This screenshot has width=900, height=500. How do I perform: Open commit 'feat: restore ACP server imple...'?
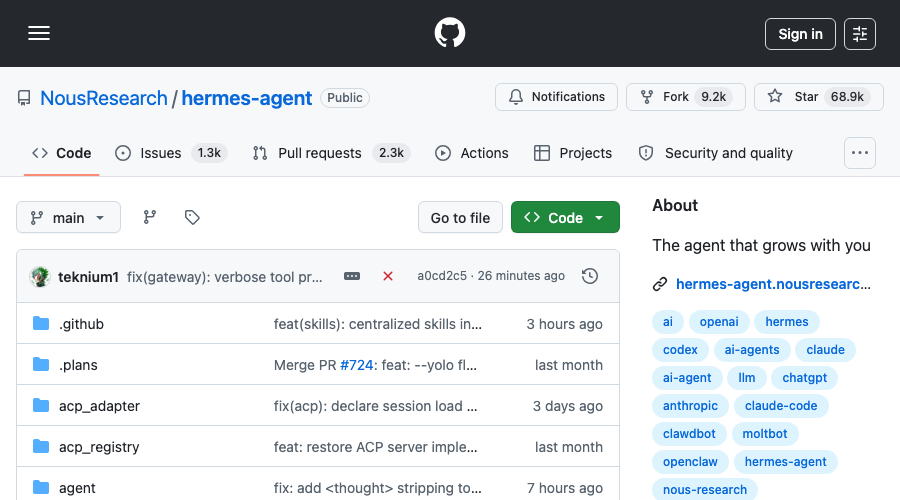[x=375, y=447]
